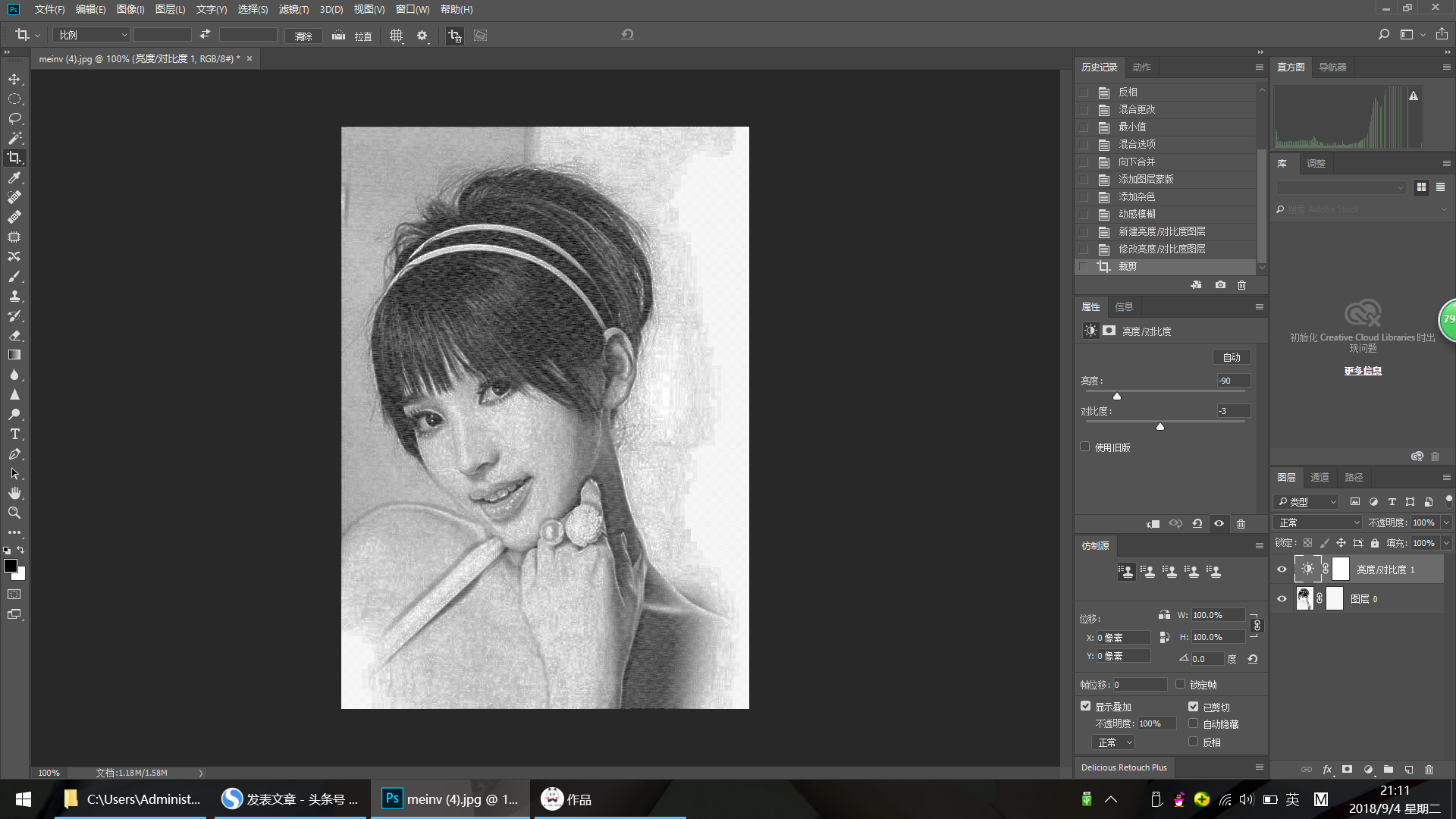The width and height of the screenshot is (1456, 819).
Task: Uncheck the 已剪切 checkbox
Action: tap(1194, 706)
